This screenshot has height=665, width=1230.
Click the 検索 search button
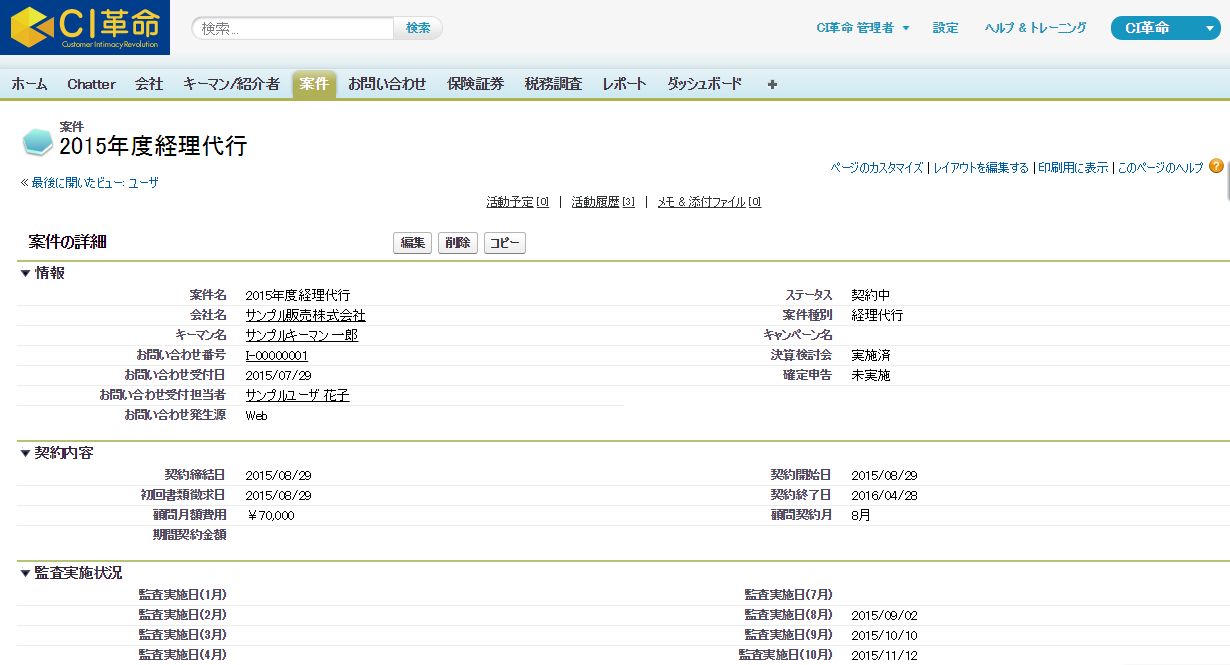pos(418,27)
